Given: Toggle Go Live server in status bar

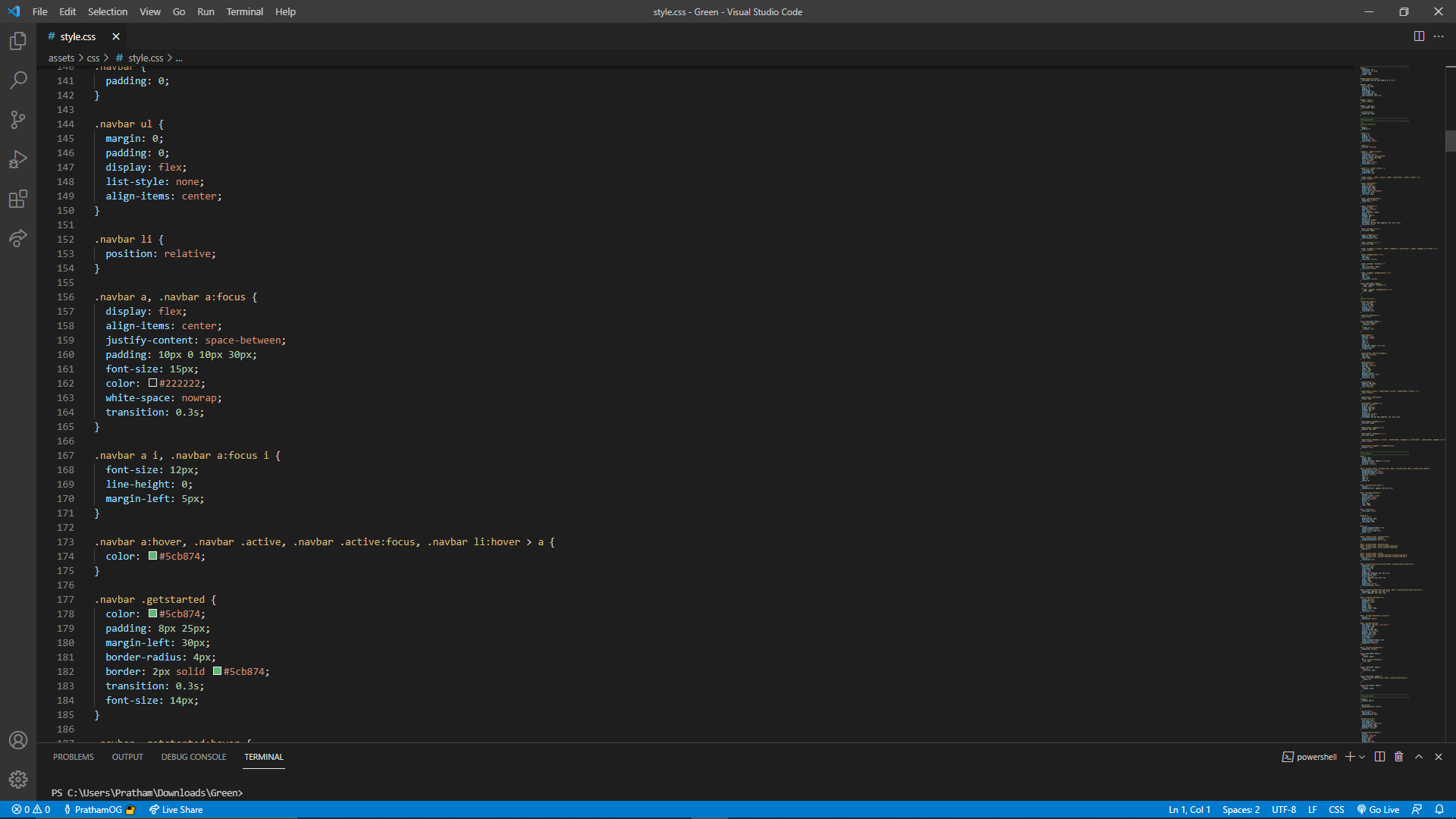Looking at the screenshot, I should [x=1378, y=810].
